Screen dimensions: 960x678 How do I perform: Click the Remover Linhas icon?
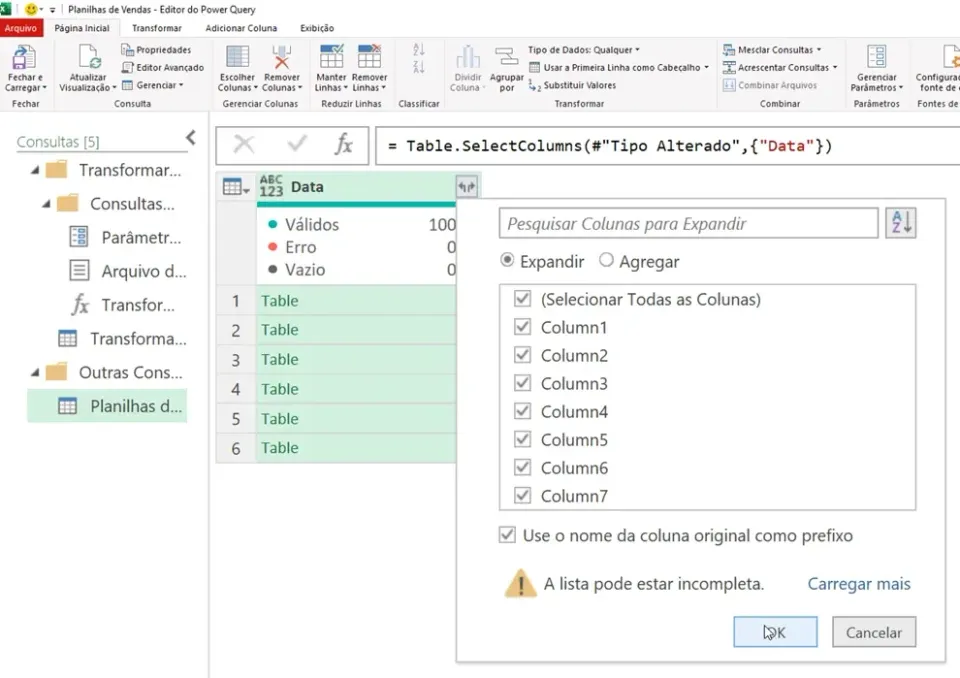pos(369,57)
